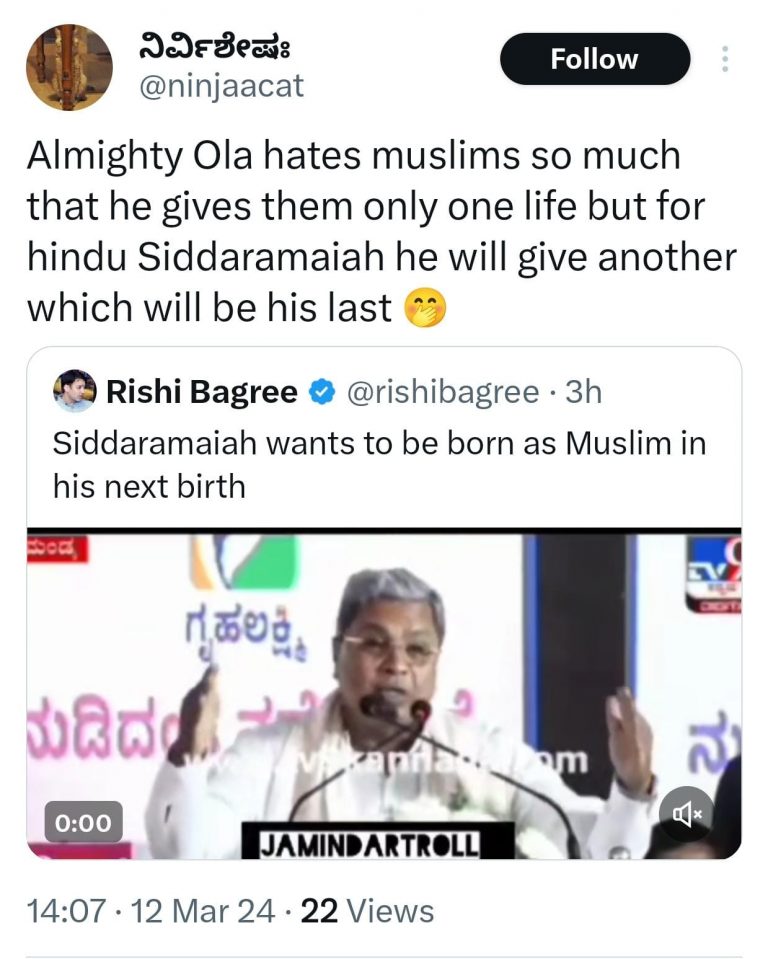Follow the @ninjaacat account
768x959 pixels.
(595, 59)
